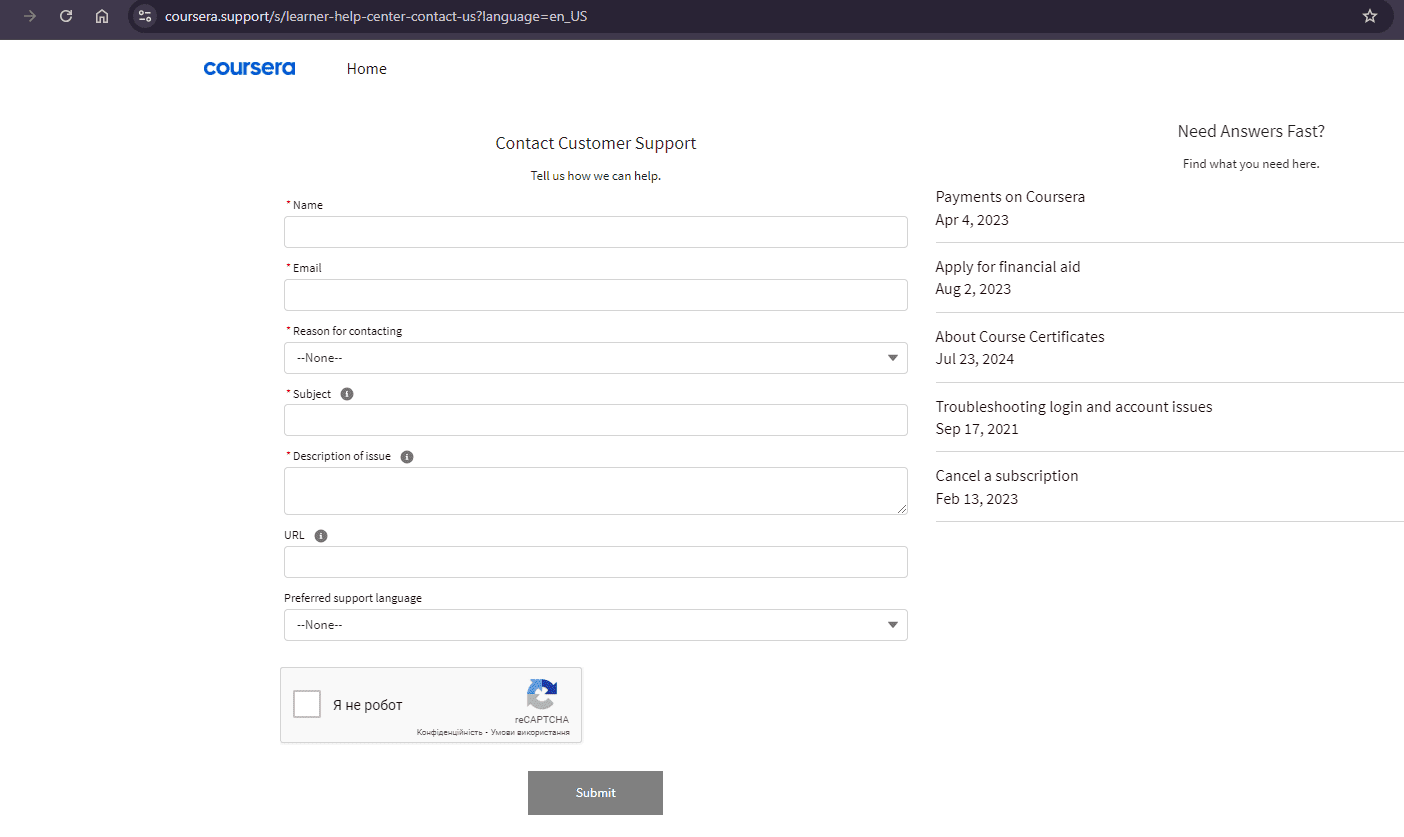Open Troubleshooting login and account issues article
Screen dimensions: 1404x837
coord(1074,407)
